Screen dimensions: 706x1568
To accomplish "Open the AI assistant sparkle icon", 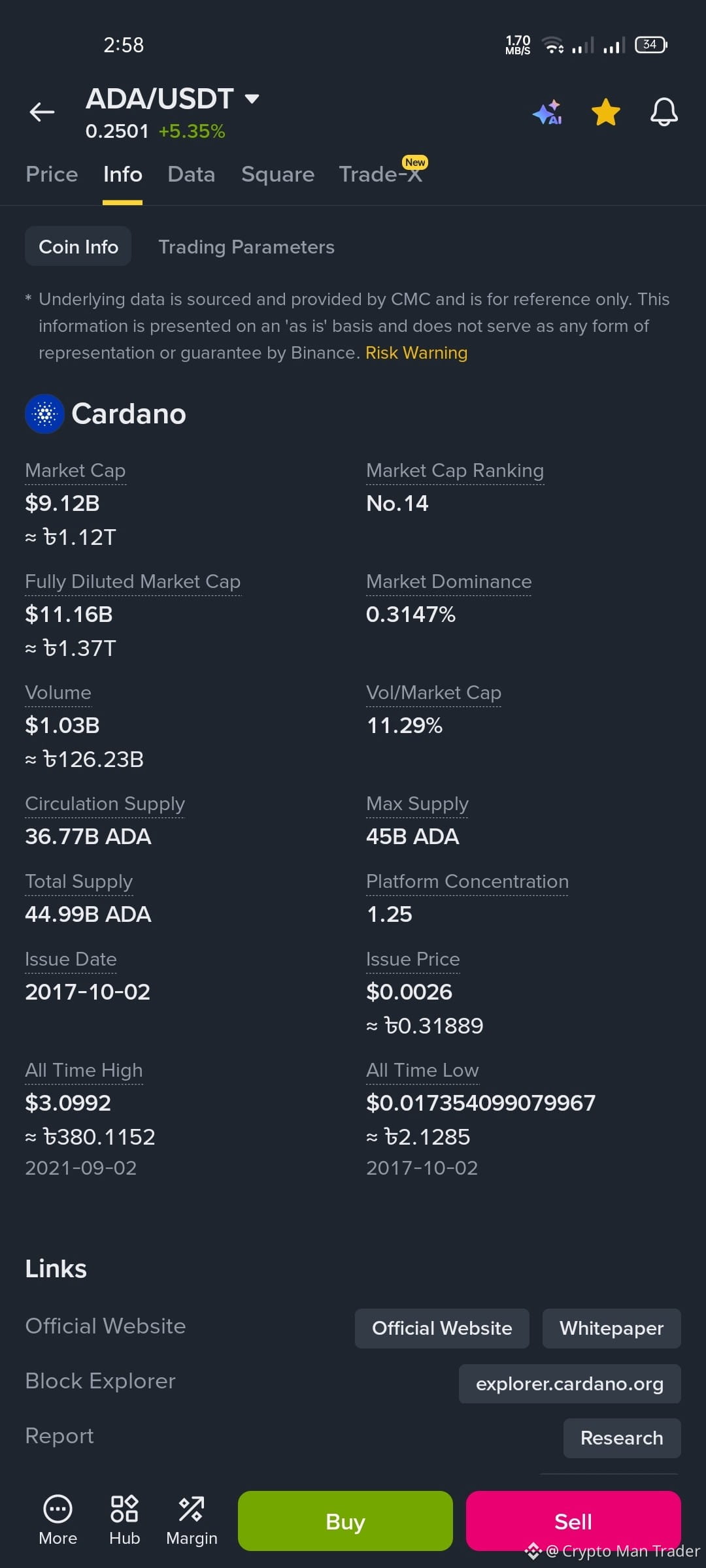I will tap(548, 112).
